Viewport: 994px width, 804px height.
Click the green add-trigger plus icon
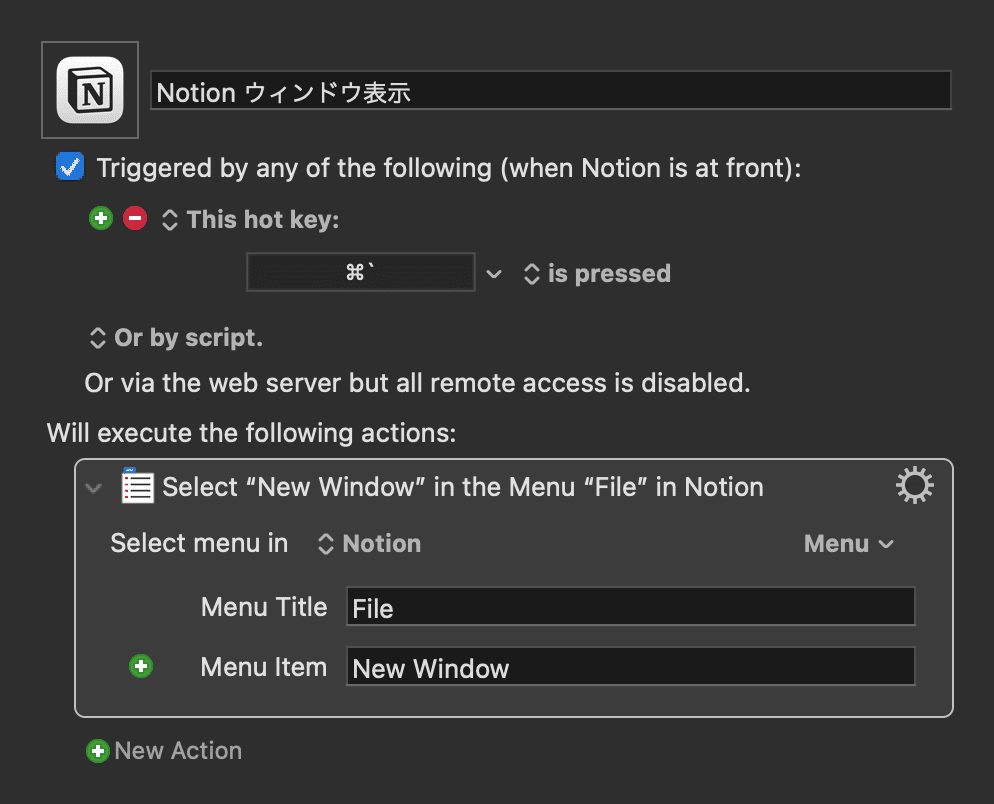(x=101, y=218)
